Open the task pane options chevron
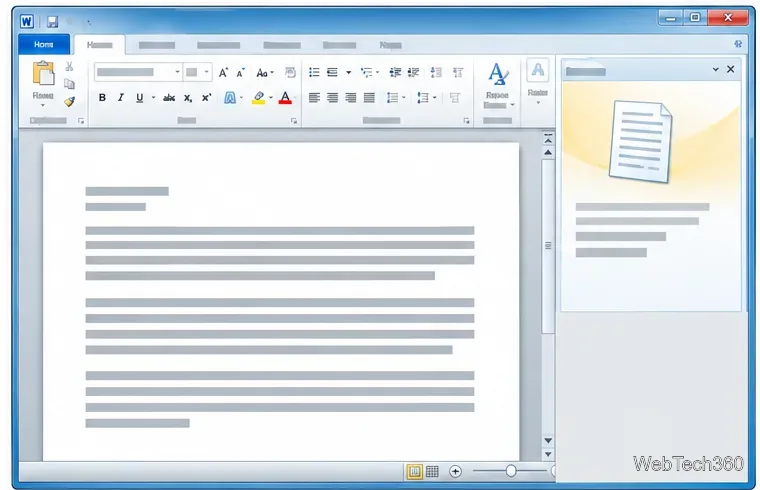Screen dimensions: 760x490 [x=715, y=69]
